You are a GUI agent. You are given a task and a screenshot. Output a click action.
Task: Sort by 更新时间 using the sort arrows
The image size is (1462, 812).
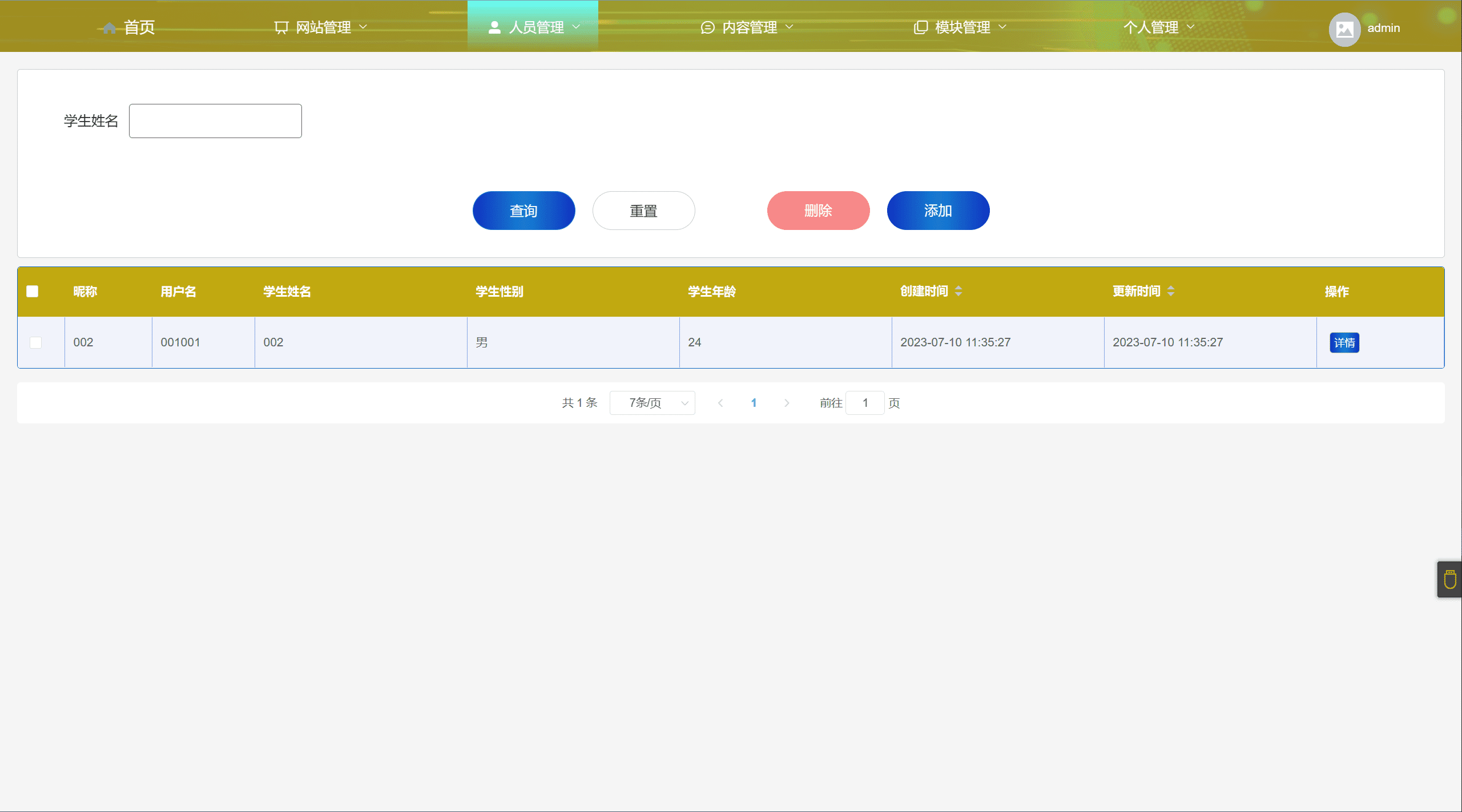click(x=1171, y=292)
